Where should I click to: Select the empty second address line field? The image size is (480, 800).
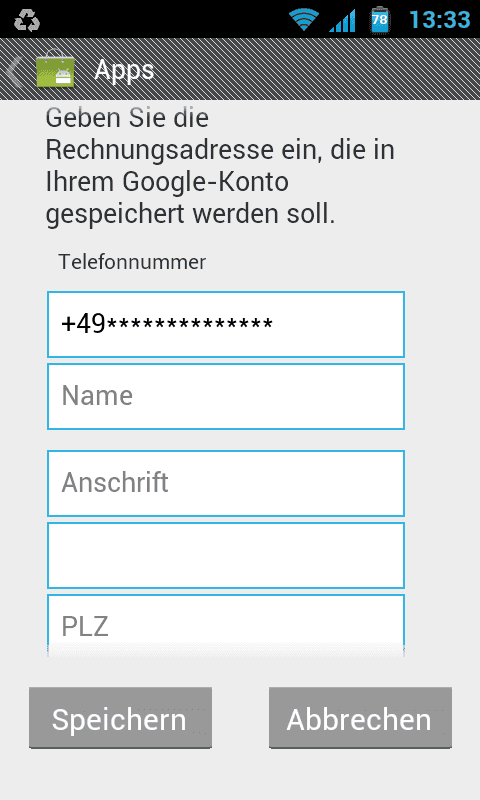226,555
